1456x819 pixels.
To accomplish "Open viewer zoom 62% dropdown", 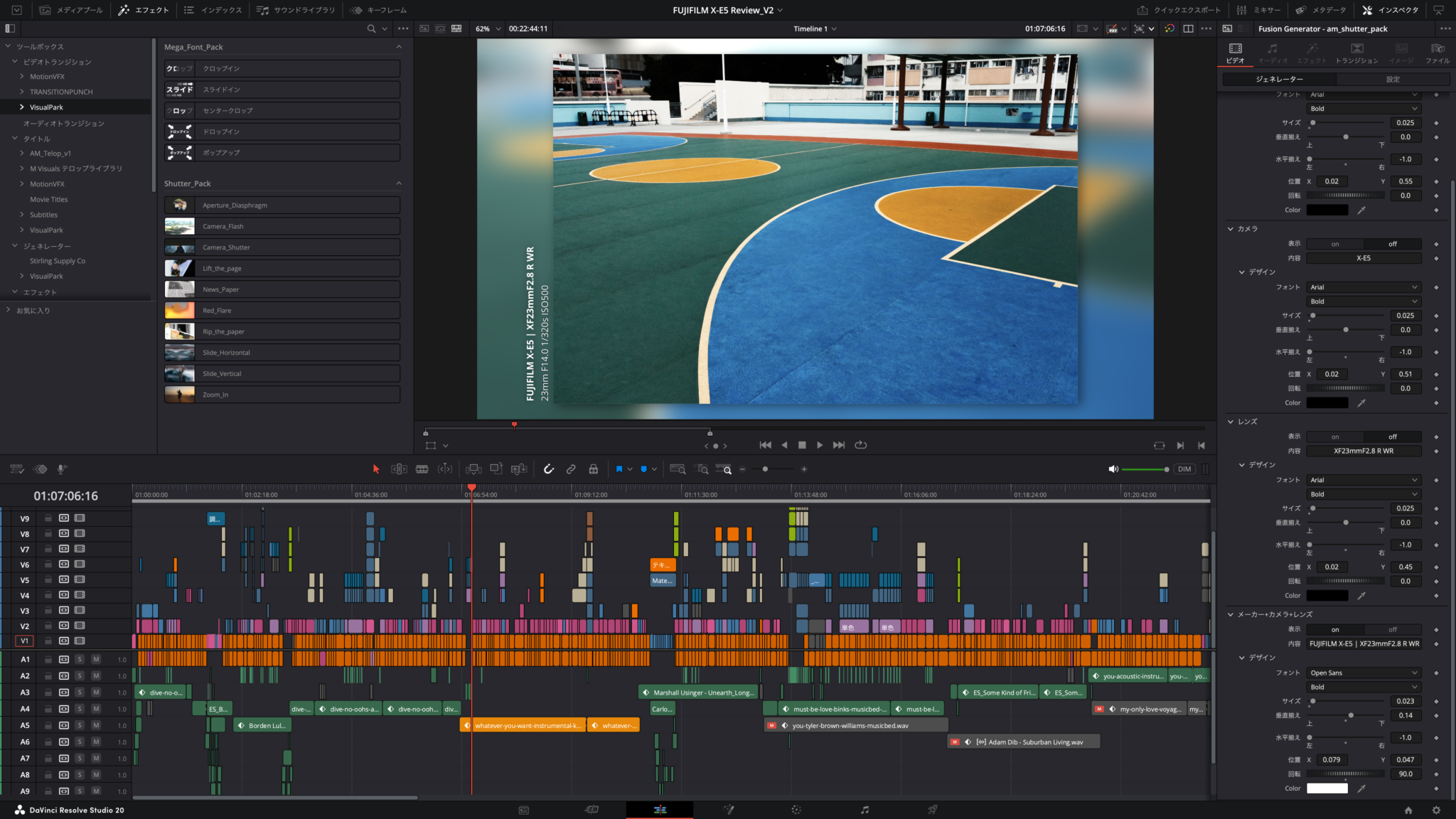I will (x=488, y=28).
